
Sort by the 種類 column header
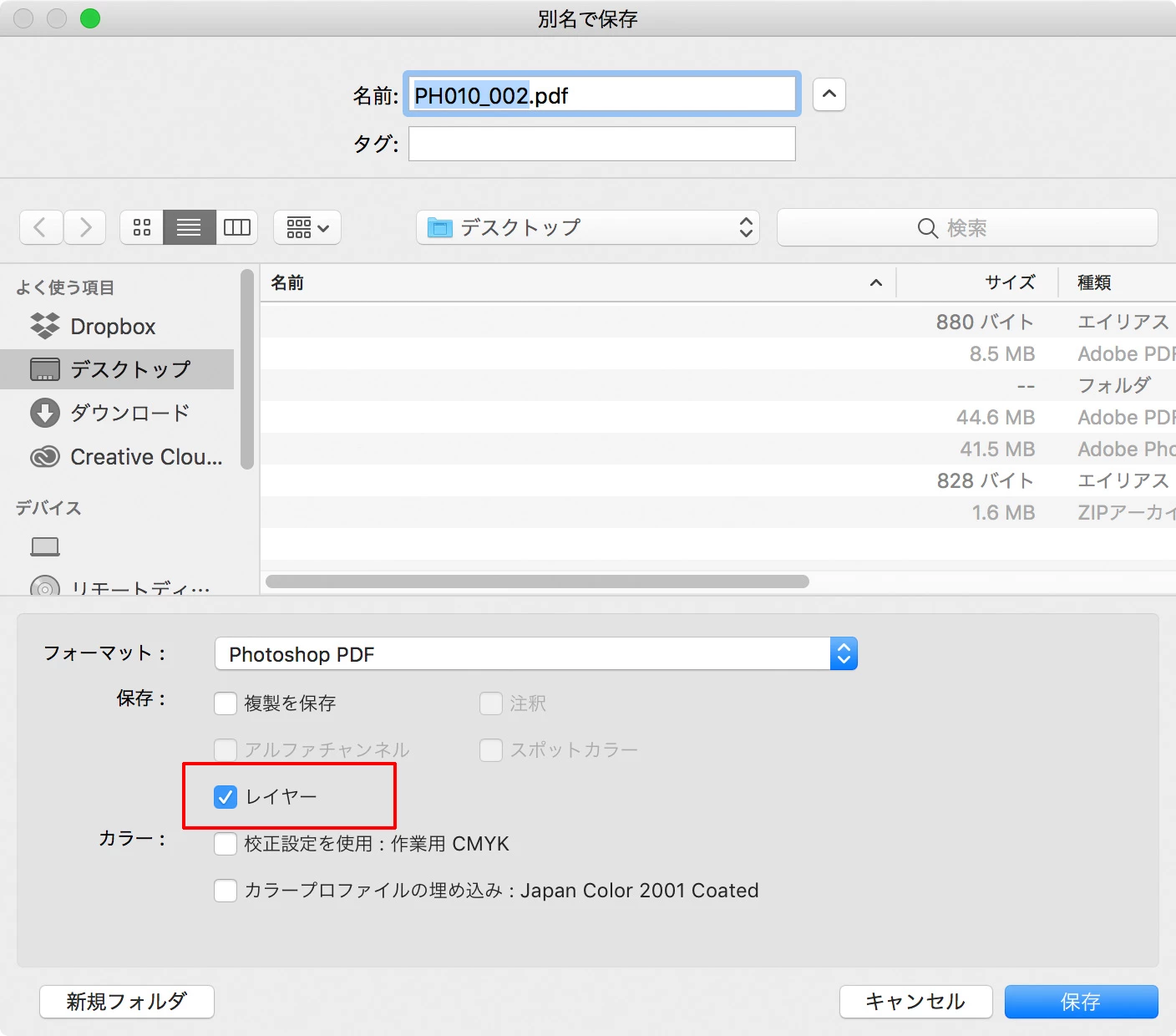point(1118,283)
